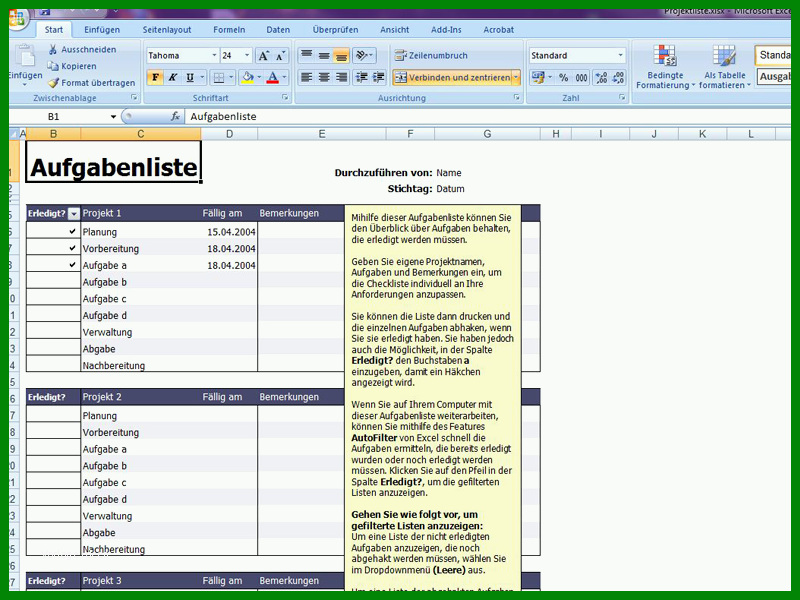This screenshot has width=800, height=600.
Task: Align text to top of cell
Action: (x=306, y=55)
